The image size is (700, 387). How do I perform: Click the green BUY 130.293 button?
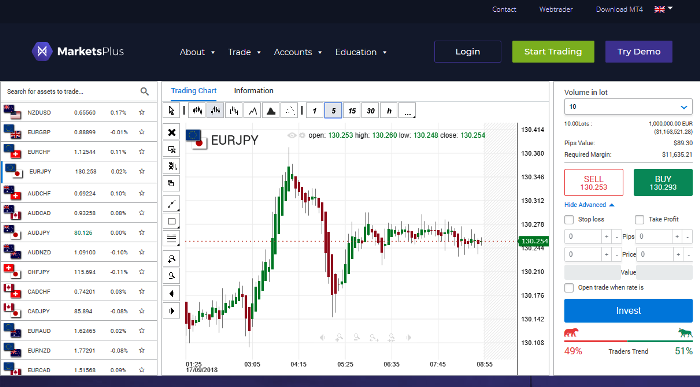coord(663,183)
